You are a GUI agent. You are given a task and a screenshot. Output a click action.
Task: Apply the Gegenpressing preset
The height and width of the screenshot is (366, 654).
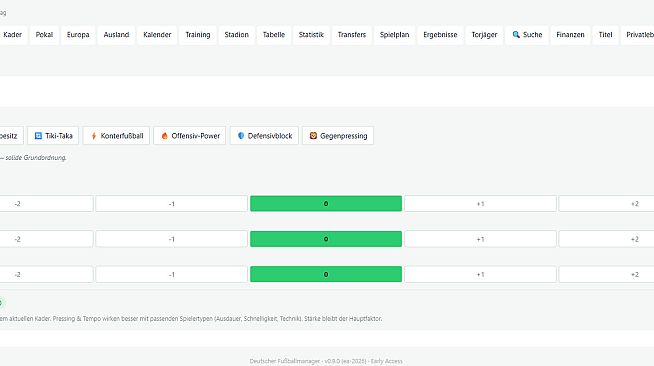coord(338,135)
